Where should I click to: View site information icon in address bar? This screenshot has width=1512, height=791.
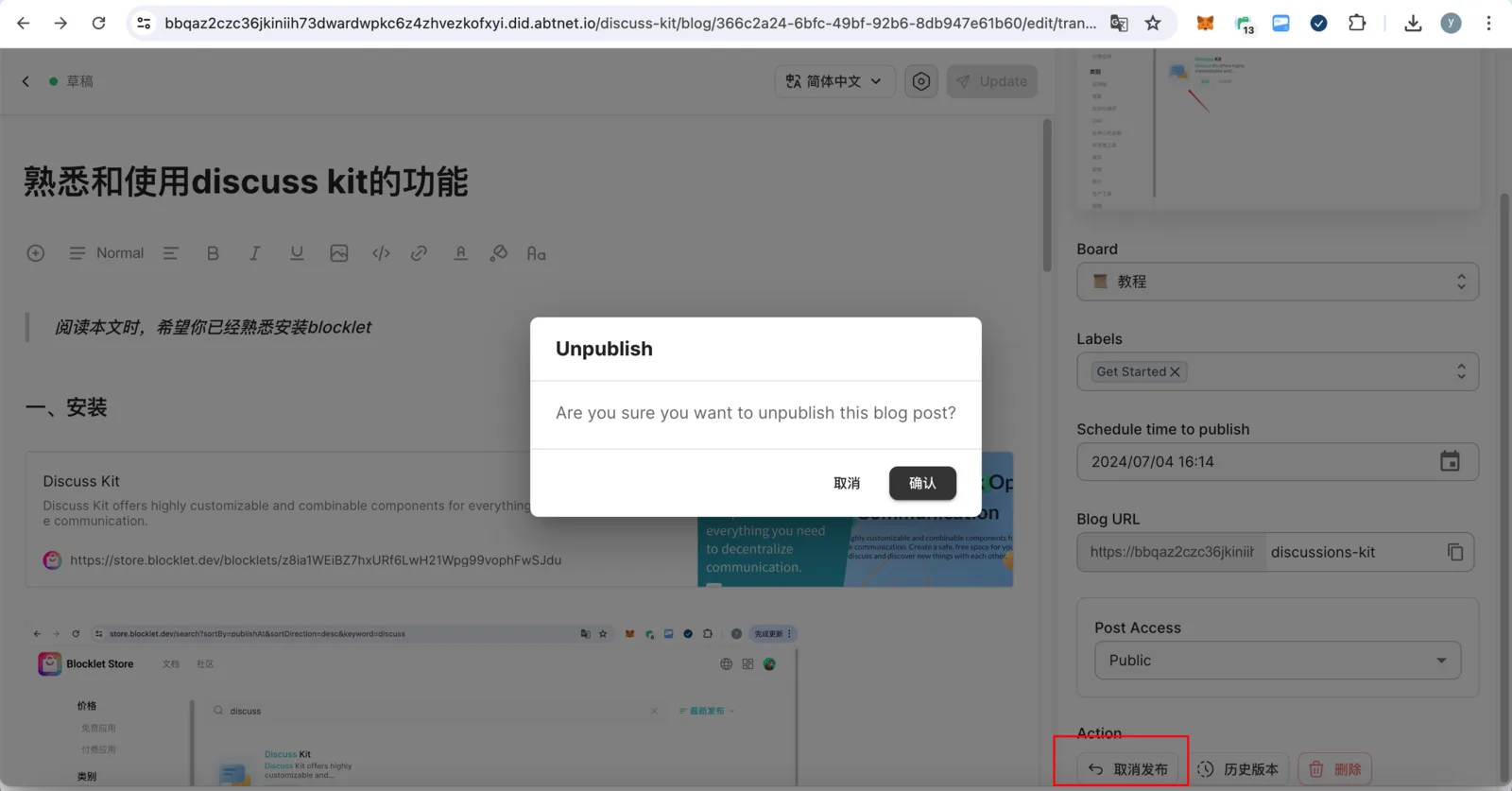point(144,23)
